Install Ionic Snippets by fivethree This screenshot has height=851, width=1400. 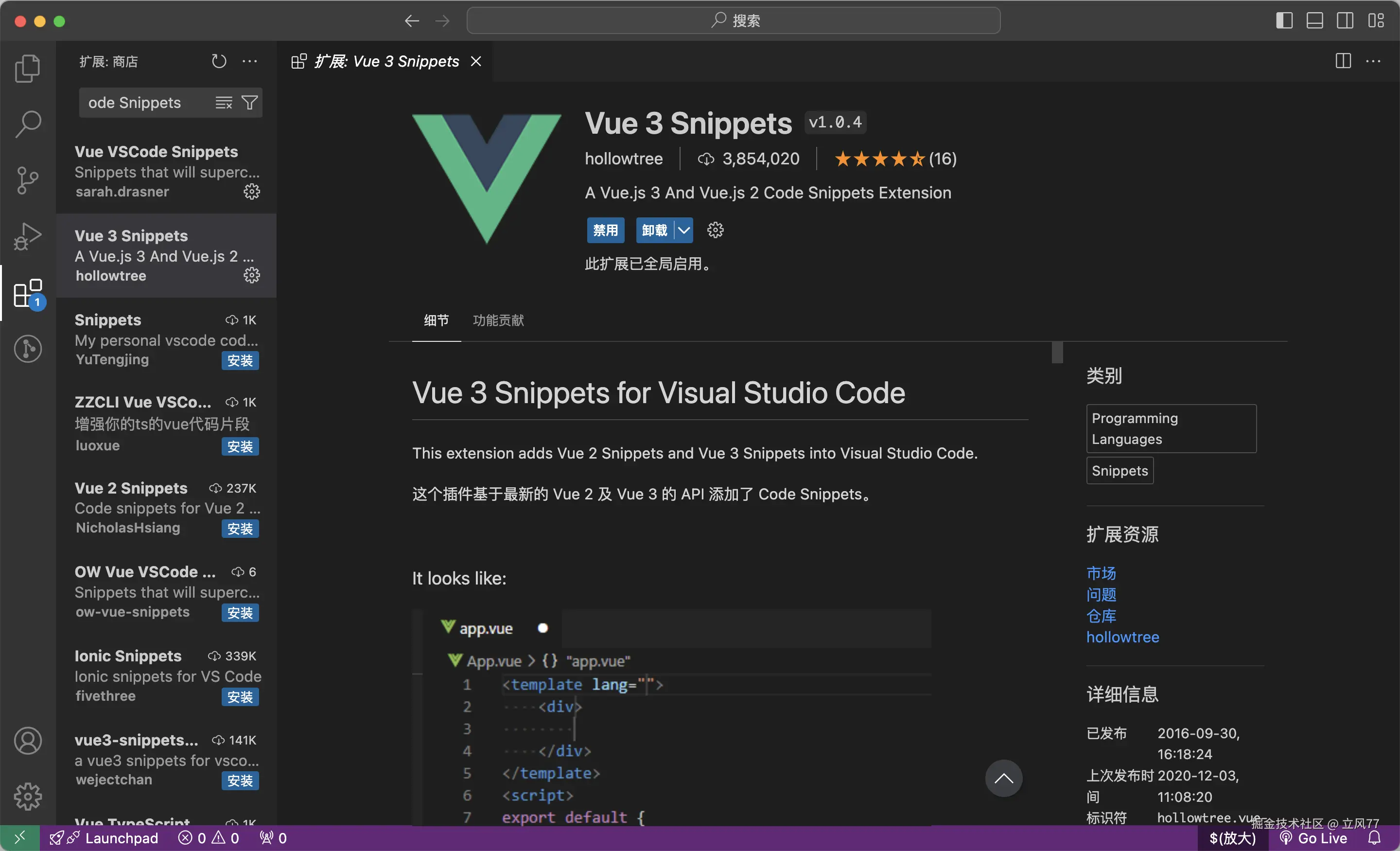[240, 697]
